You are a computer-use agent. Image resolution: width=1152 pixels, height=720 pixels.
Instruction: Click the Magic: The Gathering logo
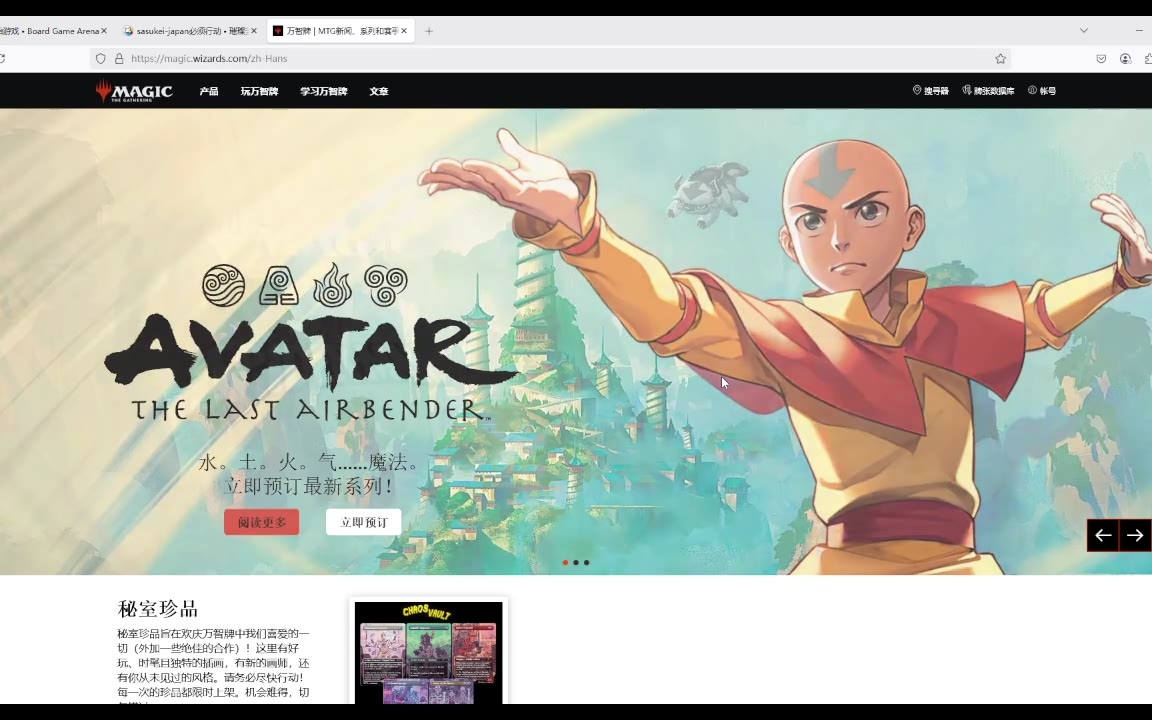coord(134,91)
